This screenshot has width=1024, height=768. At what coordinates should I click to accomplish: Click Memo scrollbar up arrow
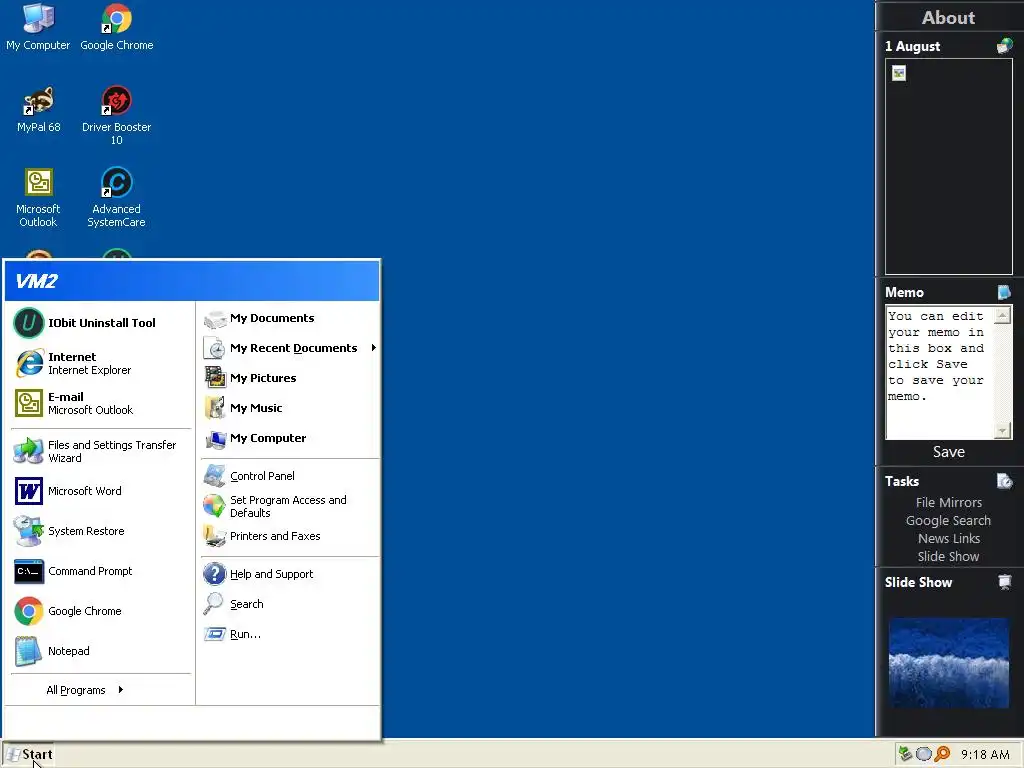(1002, 315)
